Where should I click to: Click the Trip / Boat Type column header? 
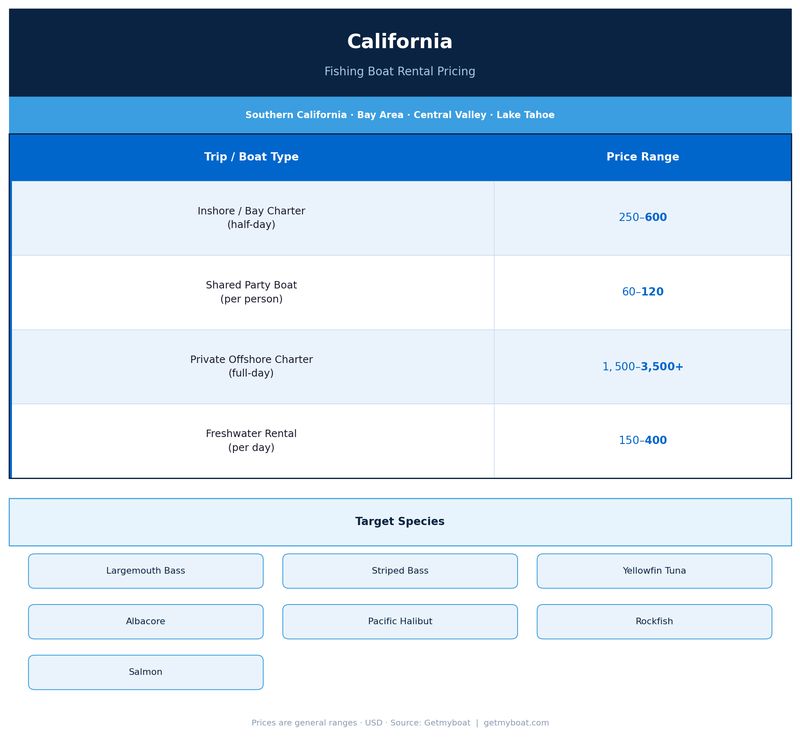251,157
